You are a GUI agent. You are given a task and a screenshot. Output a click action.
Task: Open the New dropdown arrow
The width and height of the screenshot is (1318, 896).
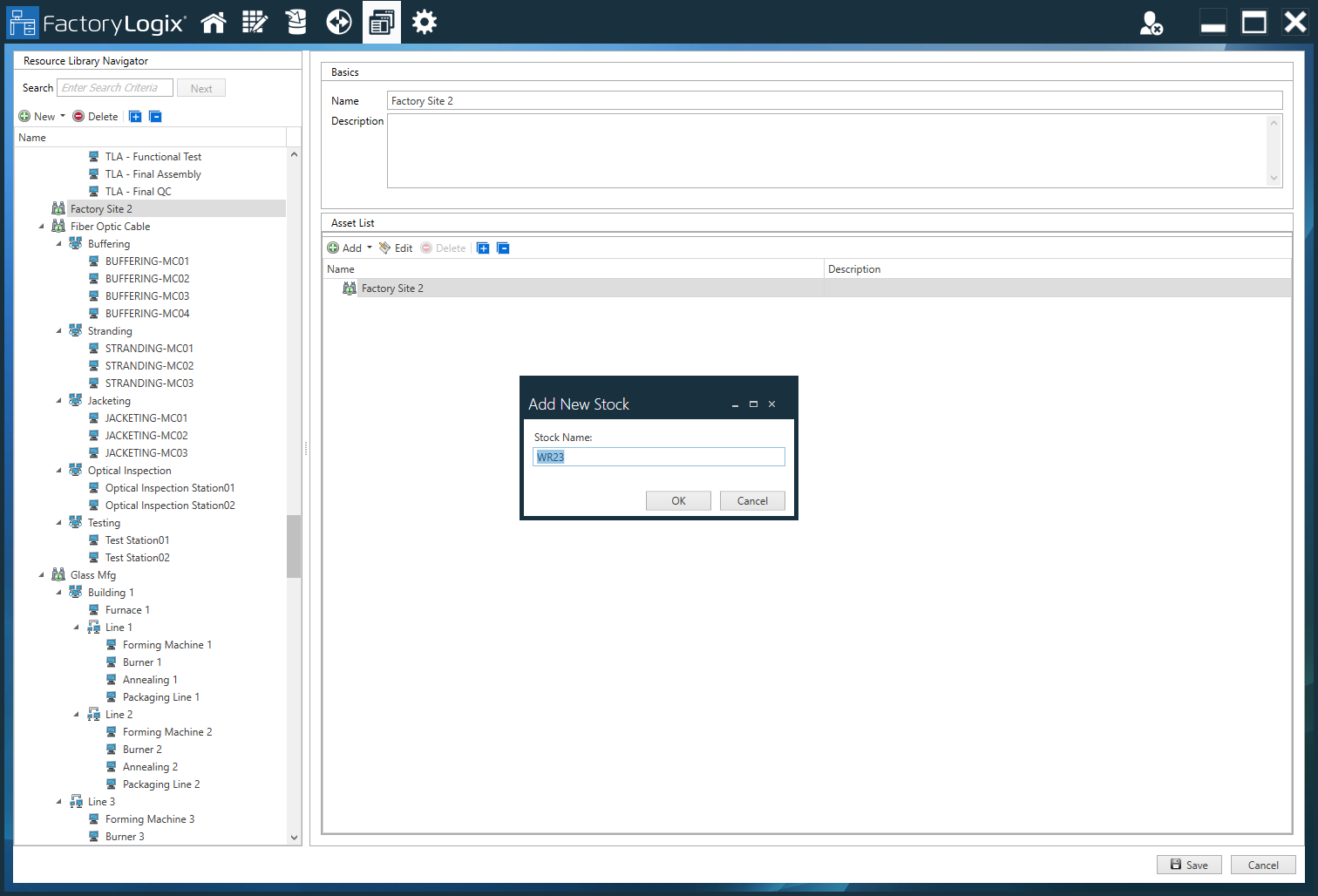63,116
